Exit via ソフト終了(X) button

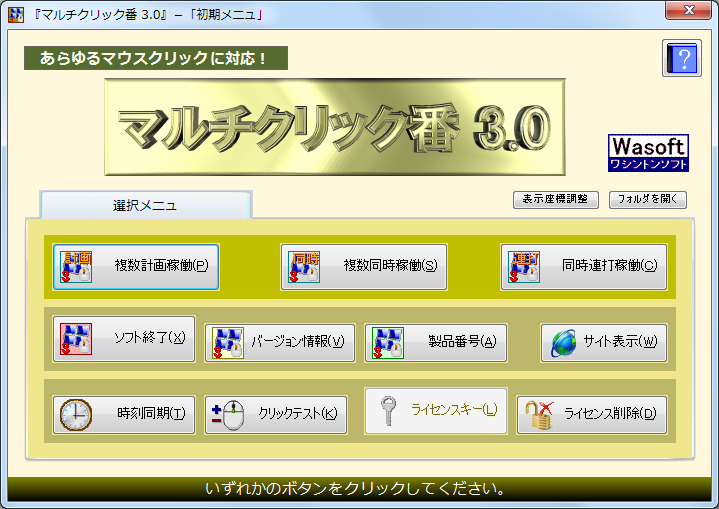[124, 339]
